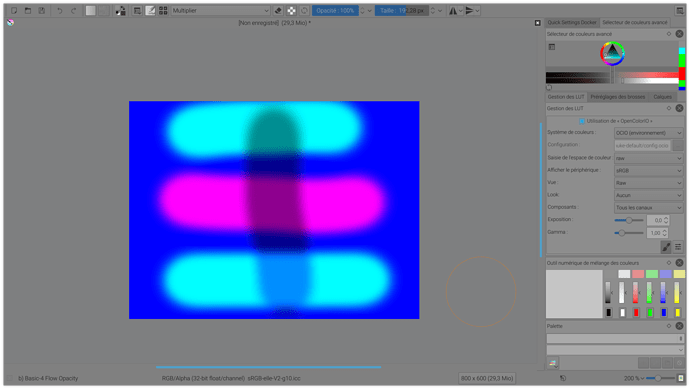Toggle preserve alpha mode
690x388 pixels.
point(291,11)
